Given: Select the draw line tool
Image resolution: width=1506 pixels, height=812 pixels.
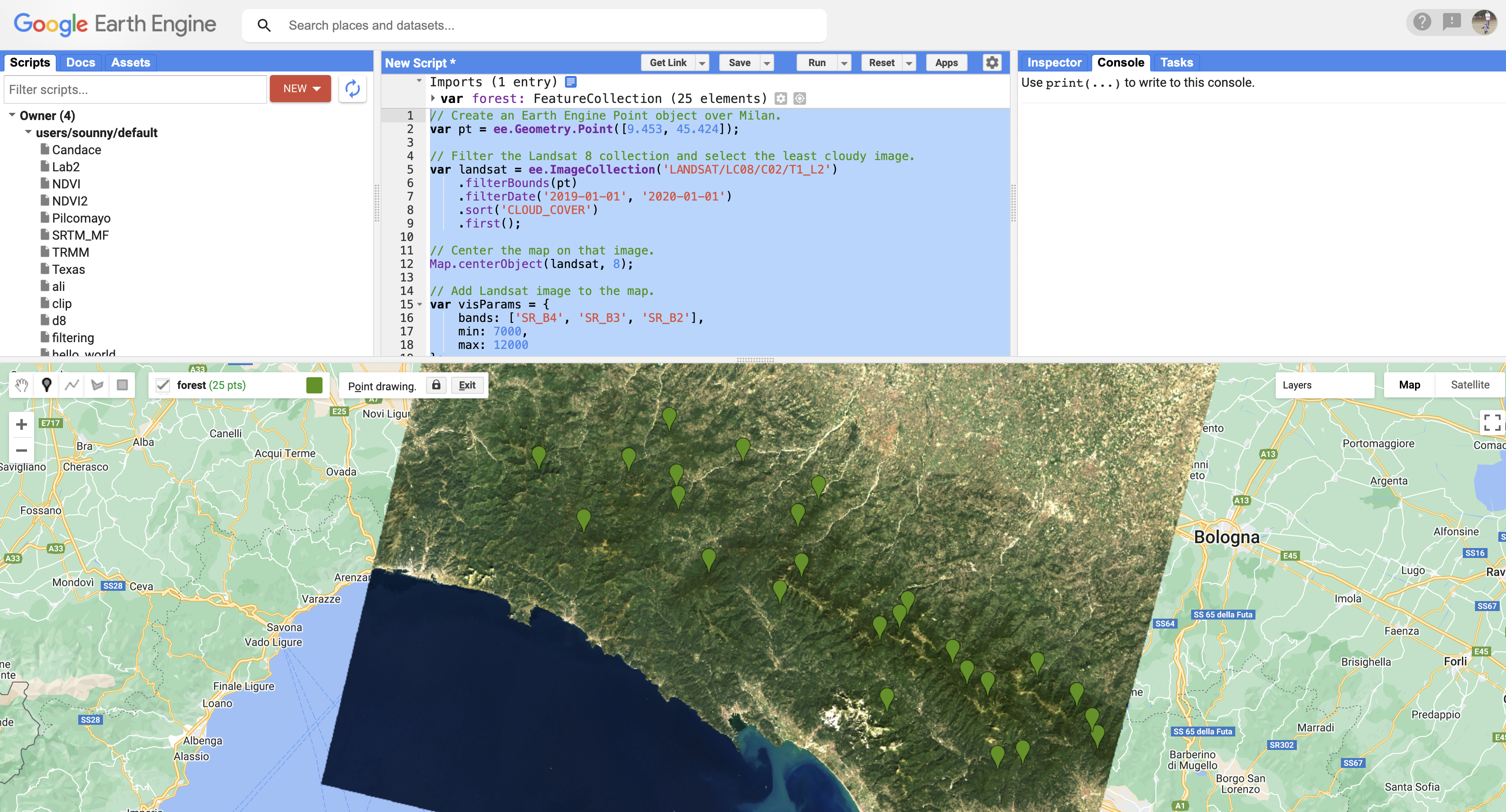Looking at the screenshot, I should (72, 385).
